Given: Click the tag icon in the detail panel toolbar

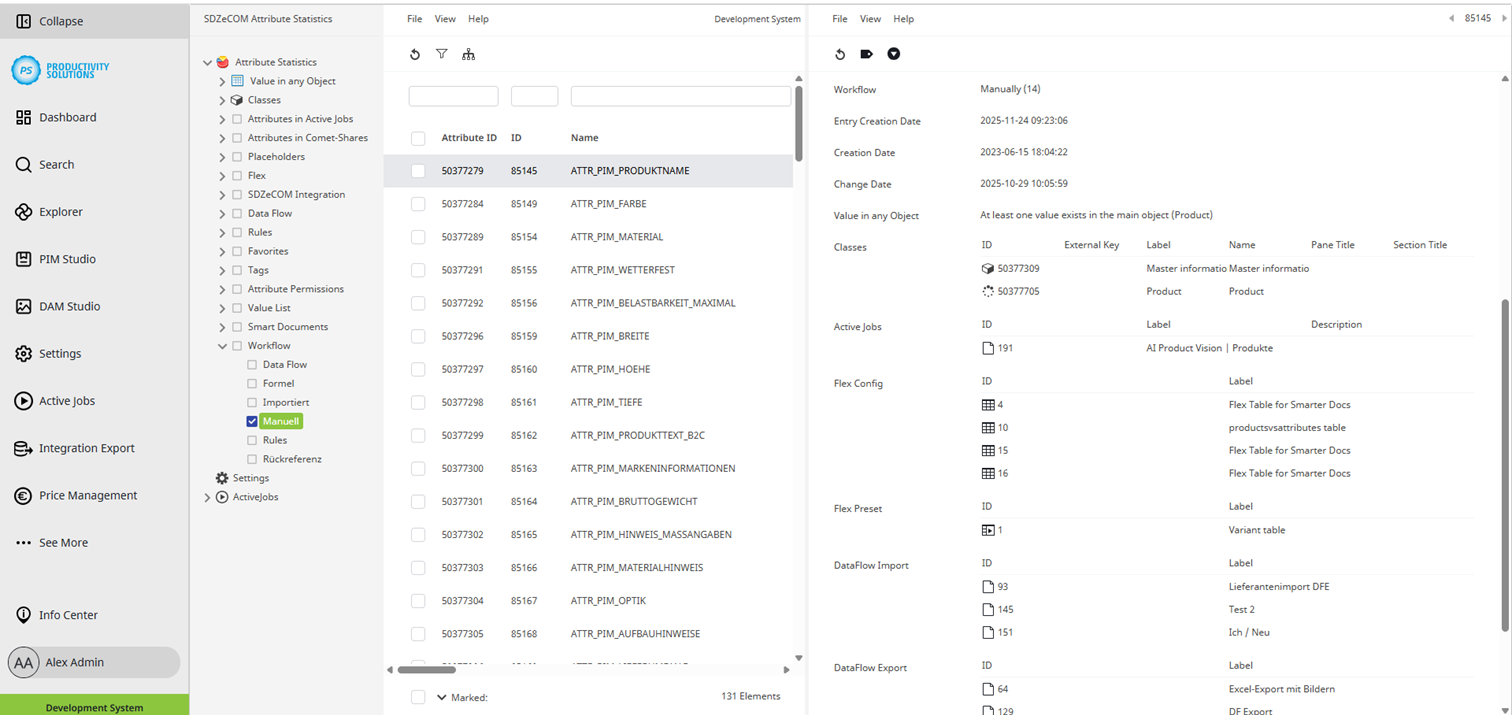Looking at the screenshot, I should coord(865,54).
